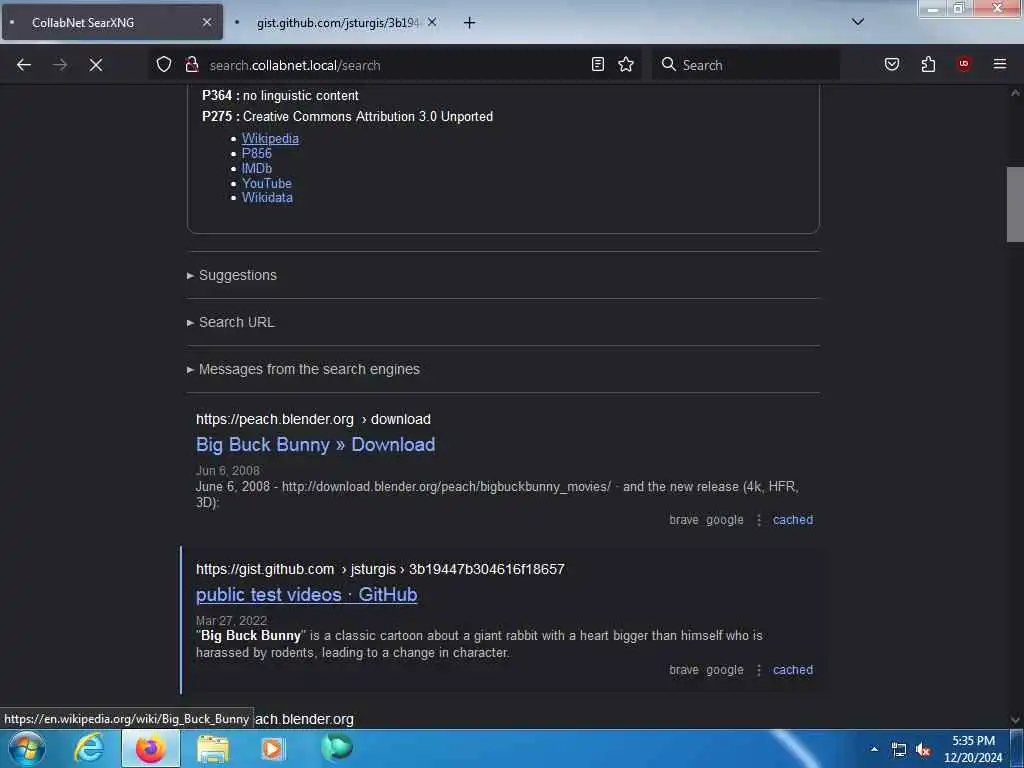Open the Windows Start menu
This screenshot has height=768, width=1024.
pyautogui.click(x=27, y=748)
